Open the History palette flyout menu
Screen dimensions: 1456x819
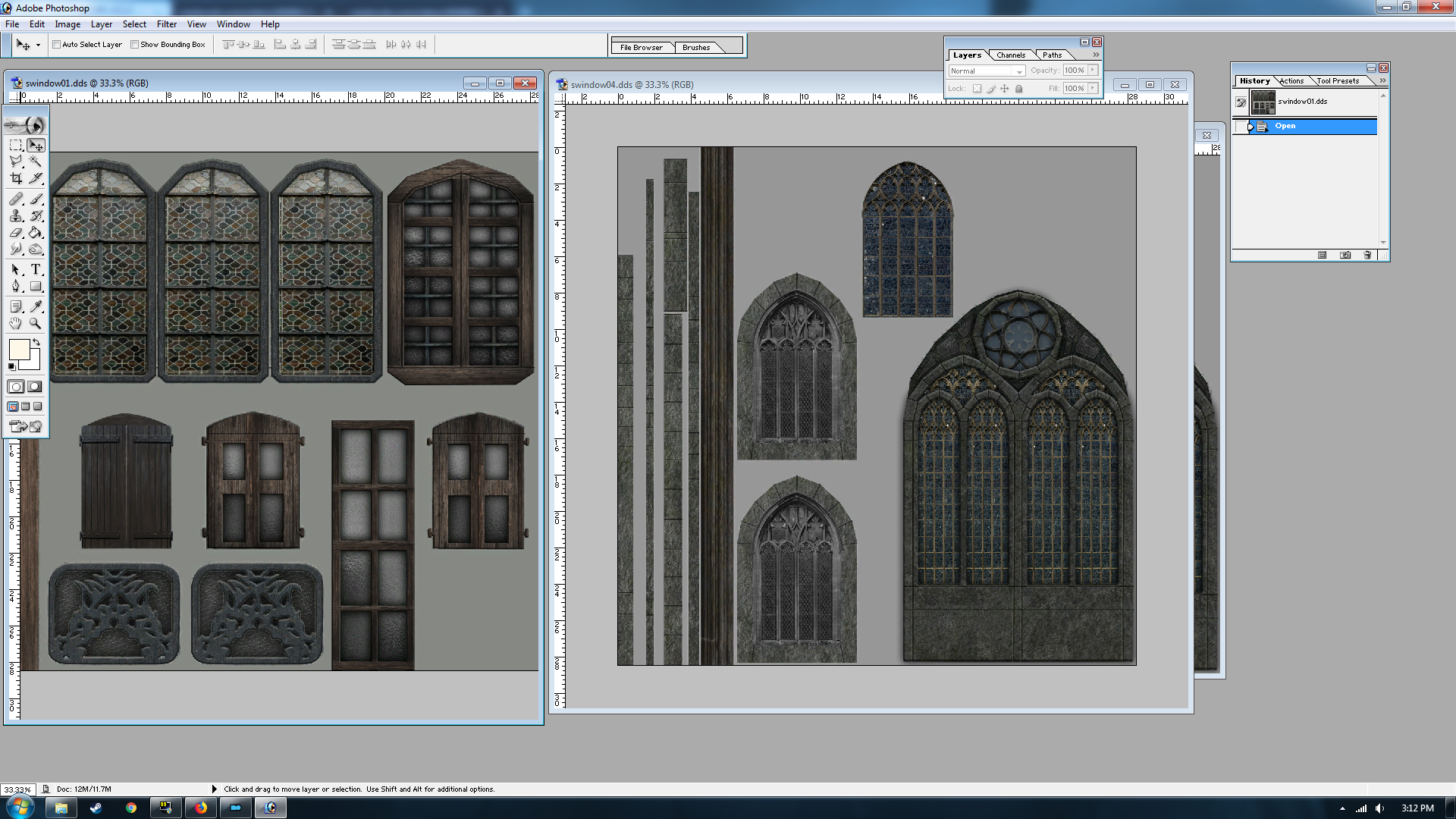point(1382,80)
